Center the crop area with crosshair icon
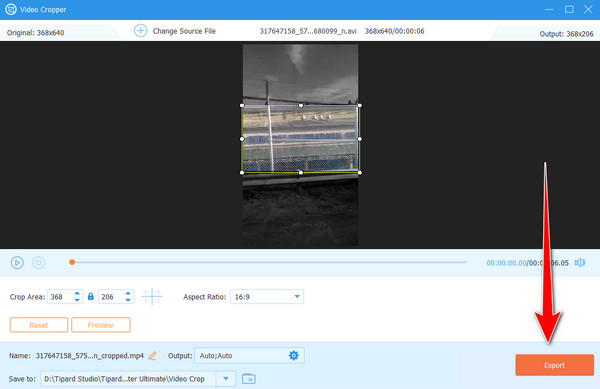The height and width of the screenshot is (389, 600). (x=152, y=296)
